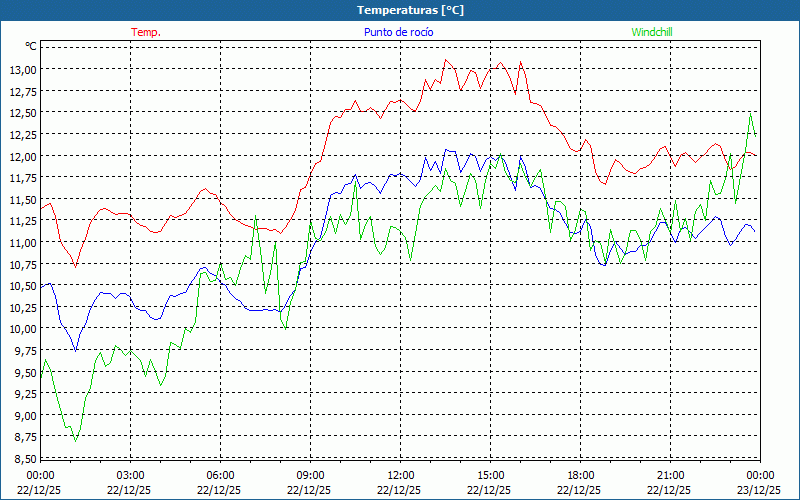Click the 9,75 y-axis value
The image size is (800, 500).
pyautogui.click(x=26, y=351)
